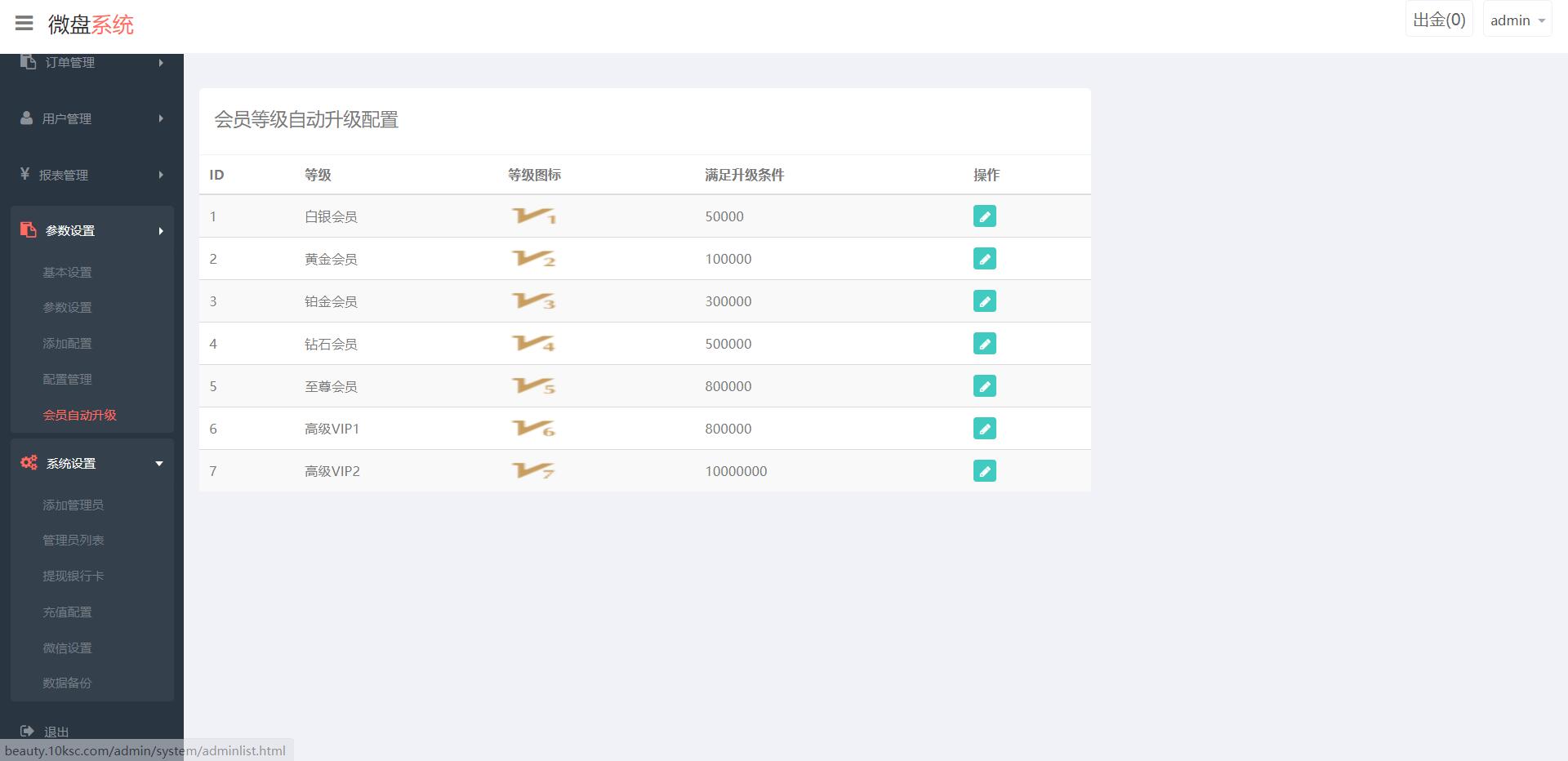The width and height of the screenshot is (1568, 761).
Task: Click the 高级VIP1 level name
Action: pyautogui.click(x=332, y=429)
